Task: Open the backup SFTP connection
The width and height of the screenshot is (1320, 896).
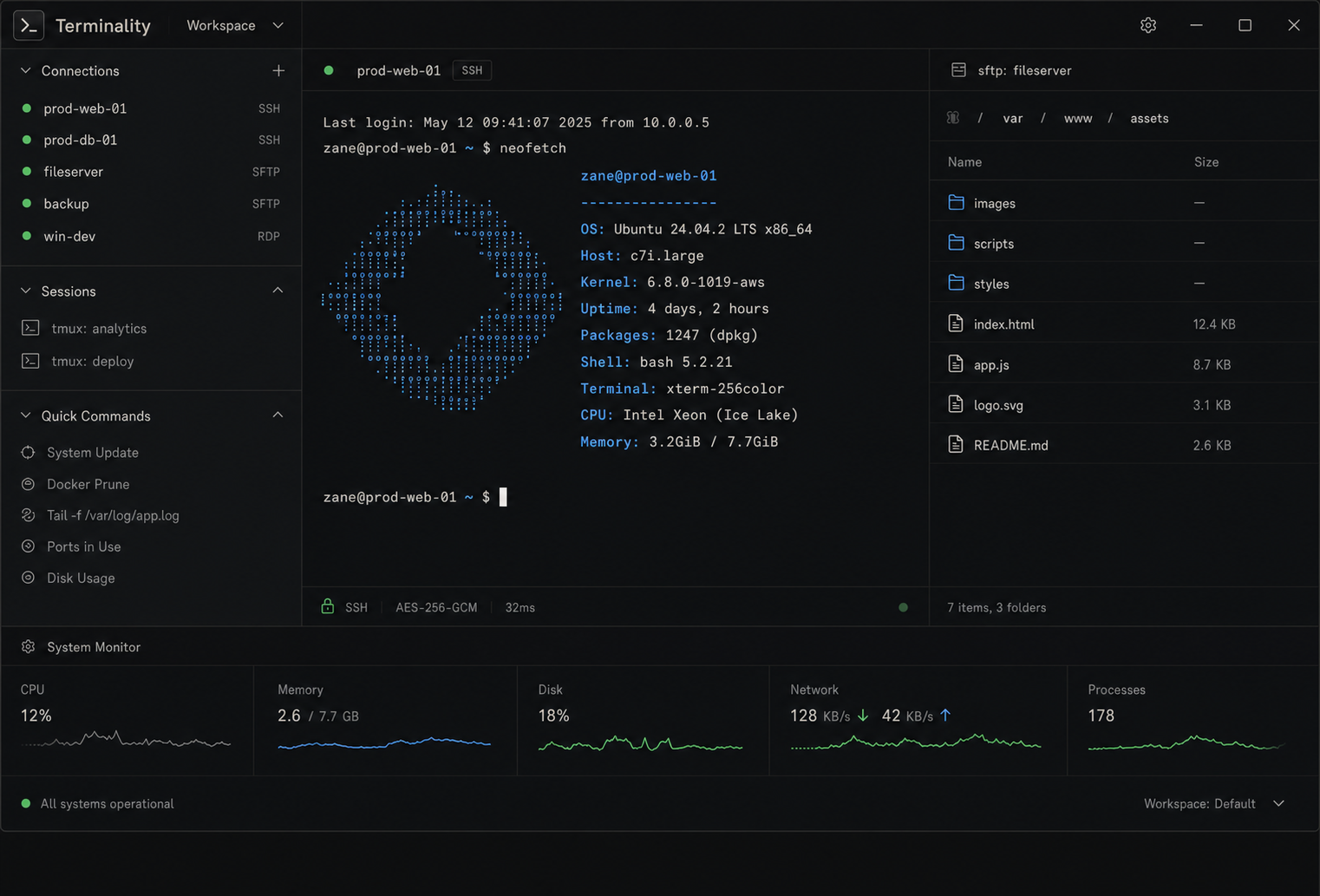Action: point(151,204)
